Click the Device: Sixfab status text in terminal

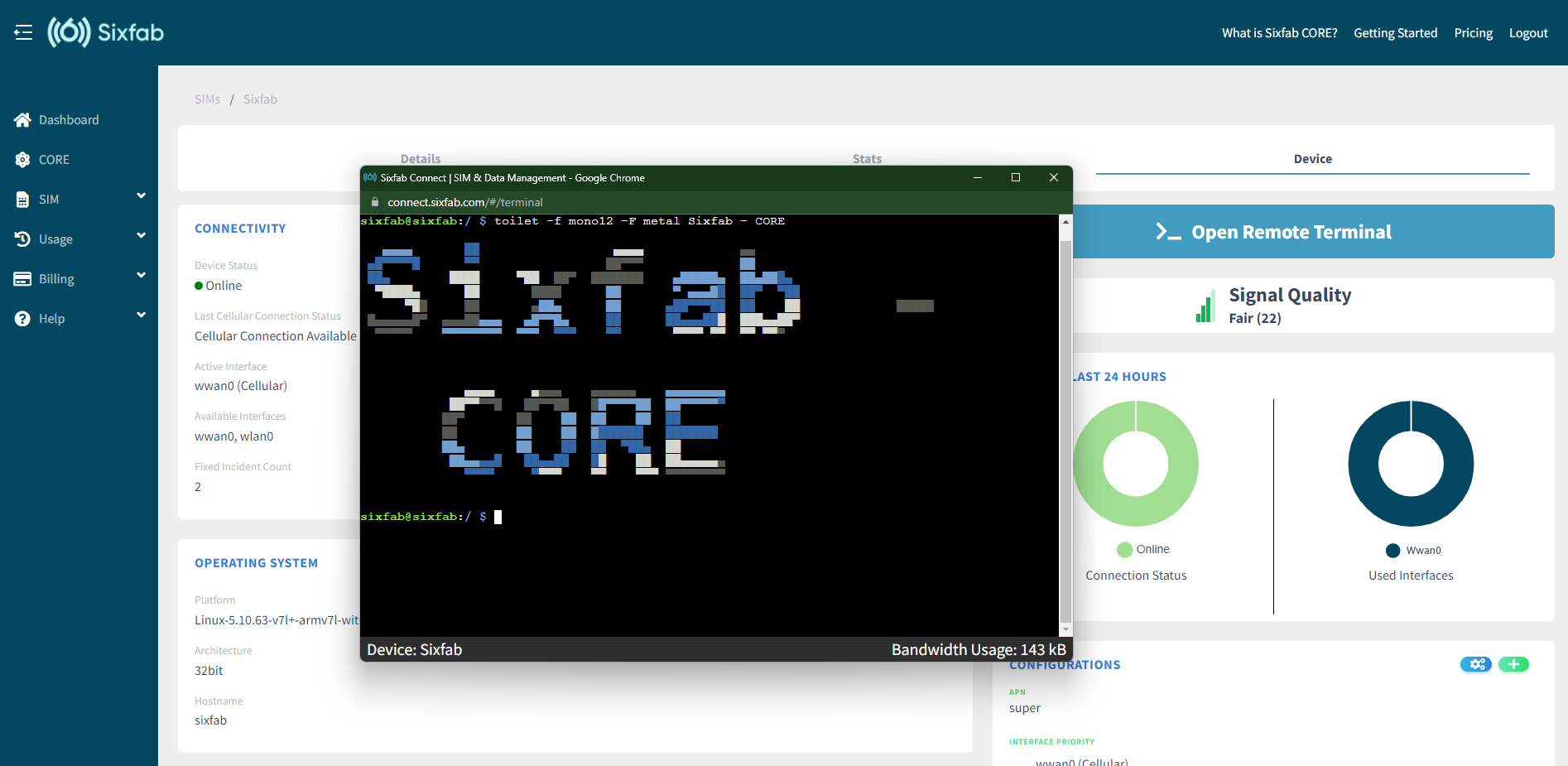click(x=415, y=650)
